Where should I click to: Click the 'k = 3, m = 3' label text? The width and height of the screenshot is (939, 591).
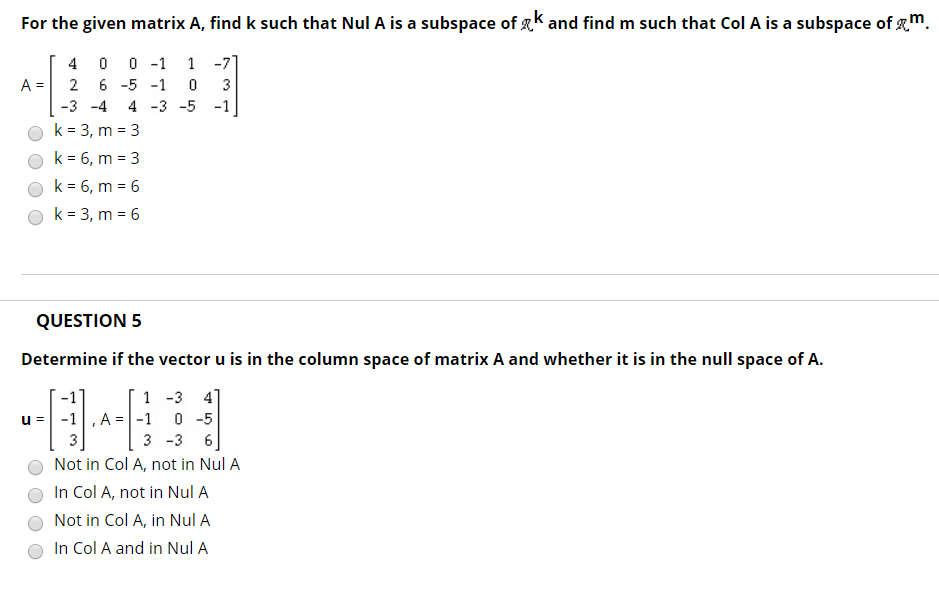[x=97, y=130]
